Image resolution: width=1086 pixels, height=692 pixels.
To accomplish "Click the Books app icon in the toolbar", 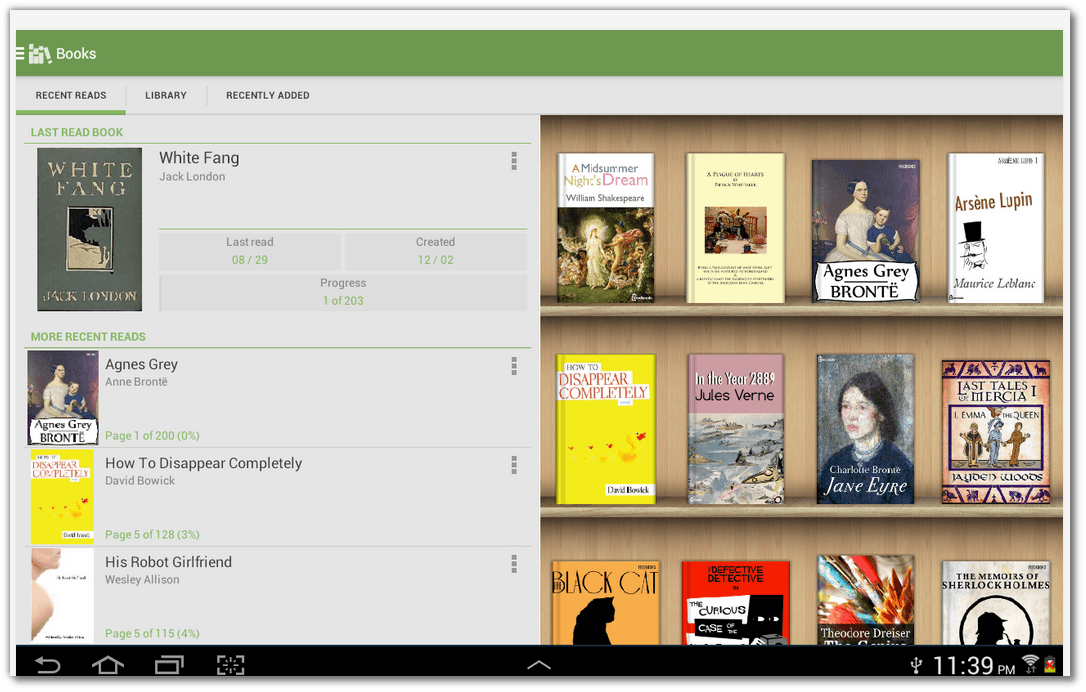I will point(42,52).
